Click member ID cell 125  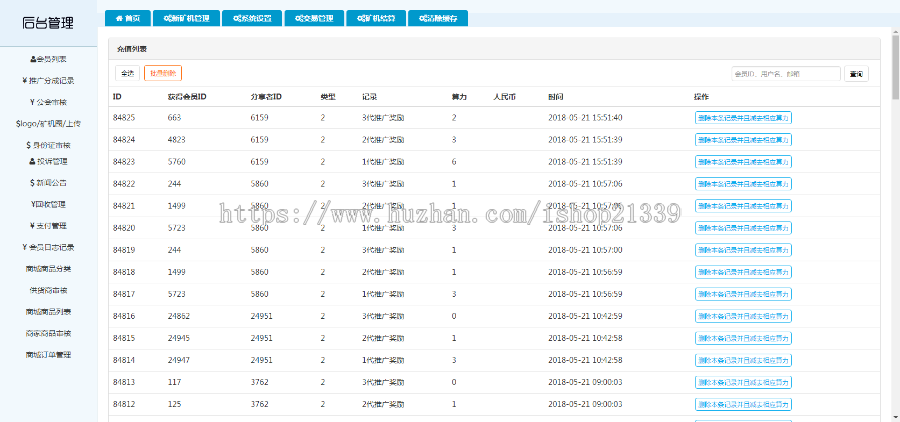174,404
